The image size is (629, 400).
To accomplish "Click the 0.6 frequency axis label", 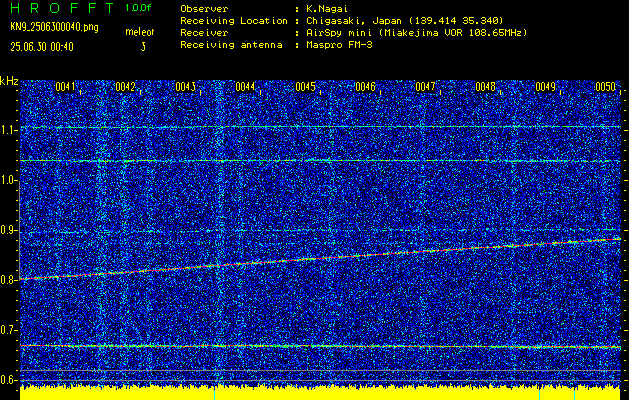I will [9, 380].
